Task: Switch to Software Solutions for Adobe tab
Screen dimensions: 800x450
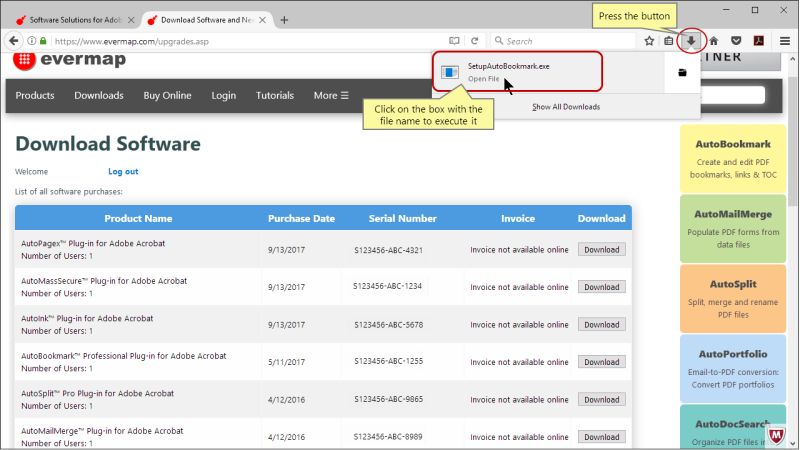Action: click(x=74, y=20)
